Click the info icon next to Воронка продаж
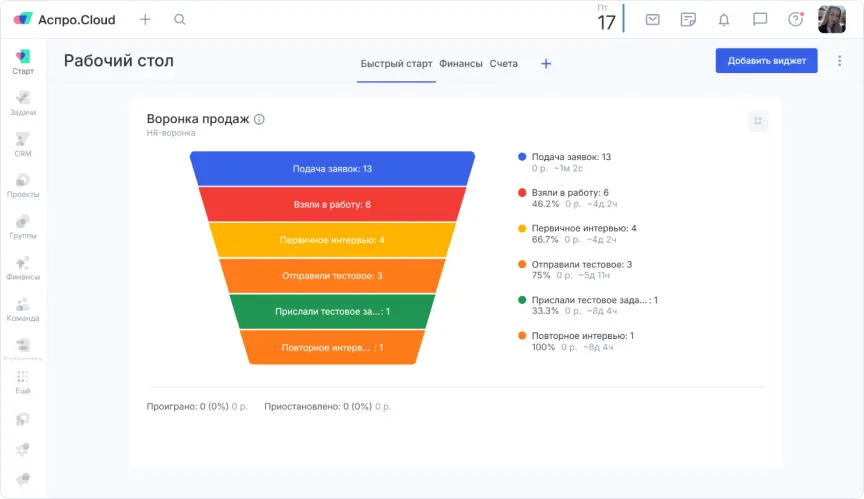The height and width of the screenshot is (499, 864). tap(259, 119)
